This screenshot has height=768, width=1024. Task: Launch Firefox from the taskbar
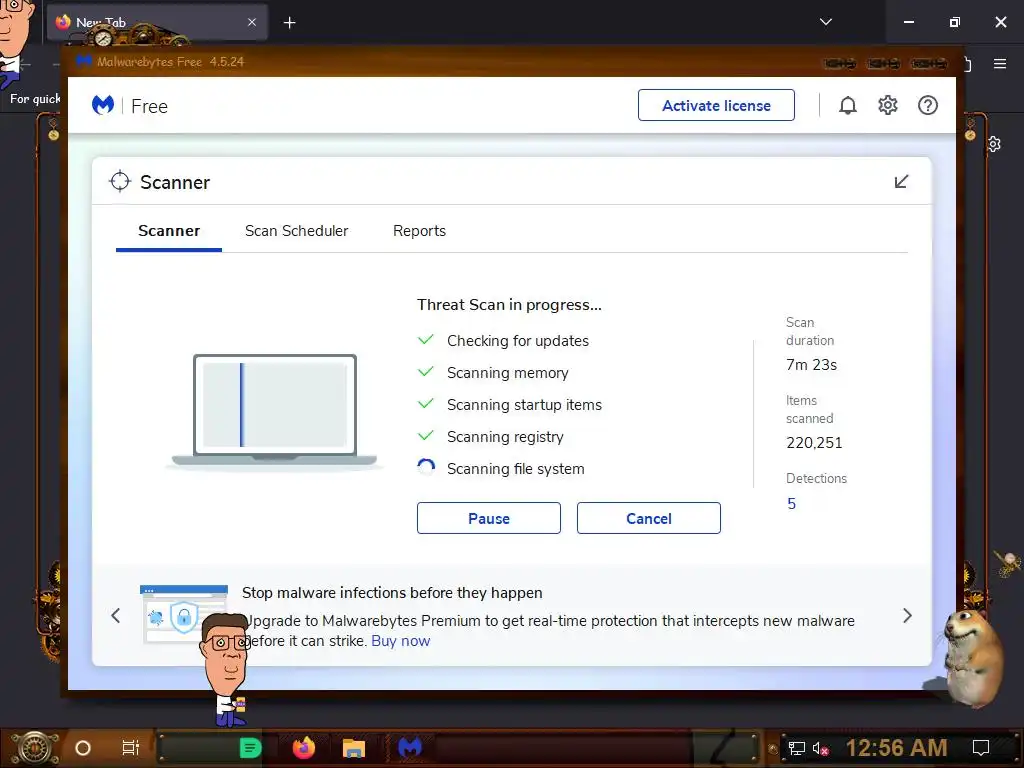click(x=303, y=748)
